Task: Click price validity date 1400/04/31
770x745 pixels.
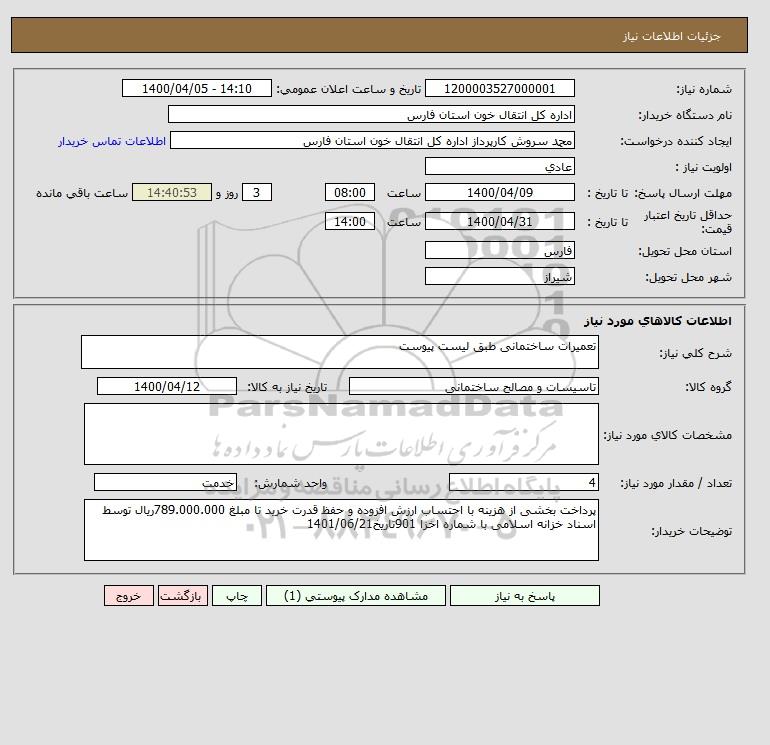Action: [499, 221]
